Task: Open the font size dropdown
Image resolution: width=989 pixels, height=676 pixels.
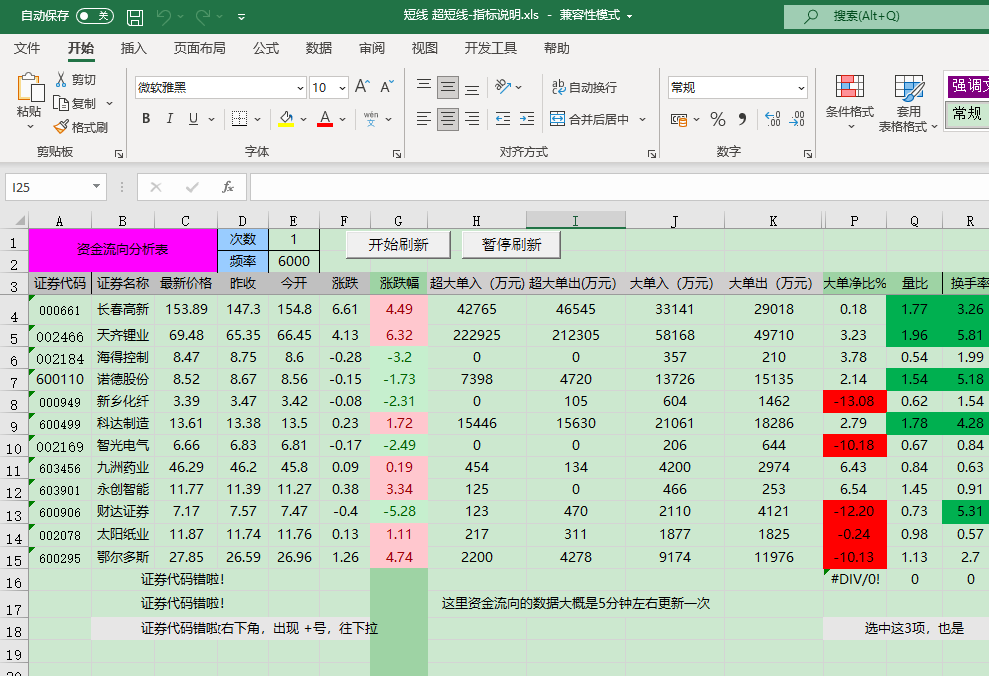Action: (x=340, y=88)
